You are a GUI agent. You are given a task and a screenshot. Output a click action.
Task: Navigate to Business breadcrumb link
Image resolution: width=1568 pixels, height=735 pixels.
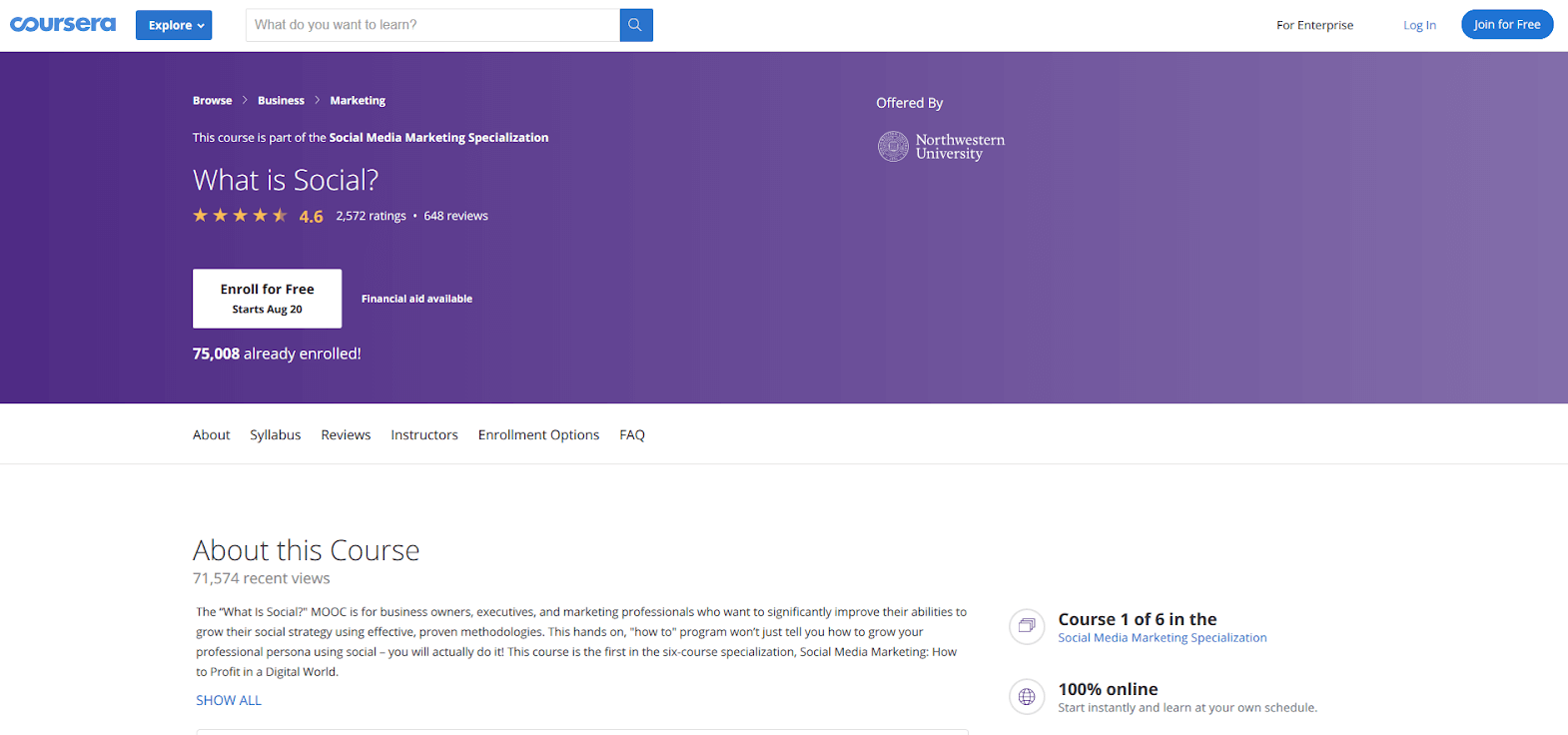click(281, 101)
